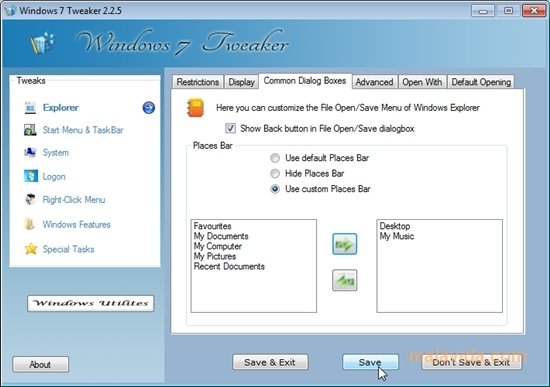Click the green add-to-Places-Bar arrow
This screenshot has height=387, width=550.
point(344,244)
